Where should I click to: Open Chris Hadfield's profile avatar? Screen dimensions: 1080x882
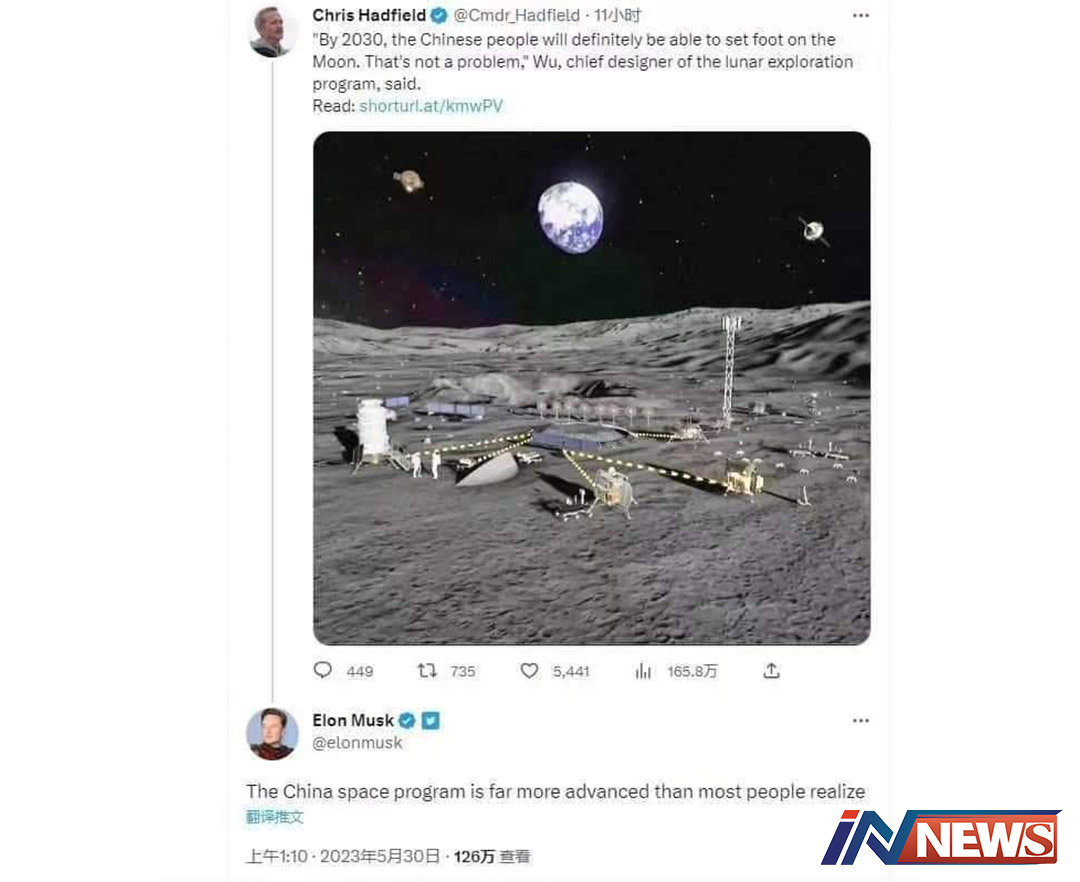point(273,31)
